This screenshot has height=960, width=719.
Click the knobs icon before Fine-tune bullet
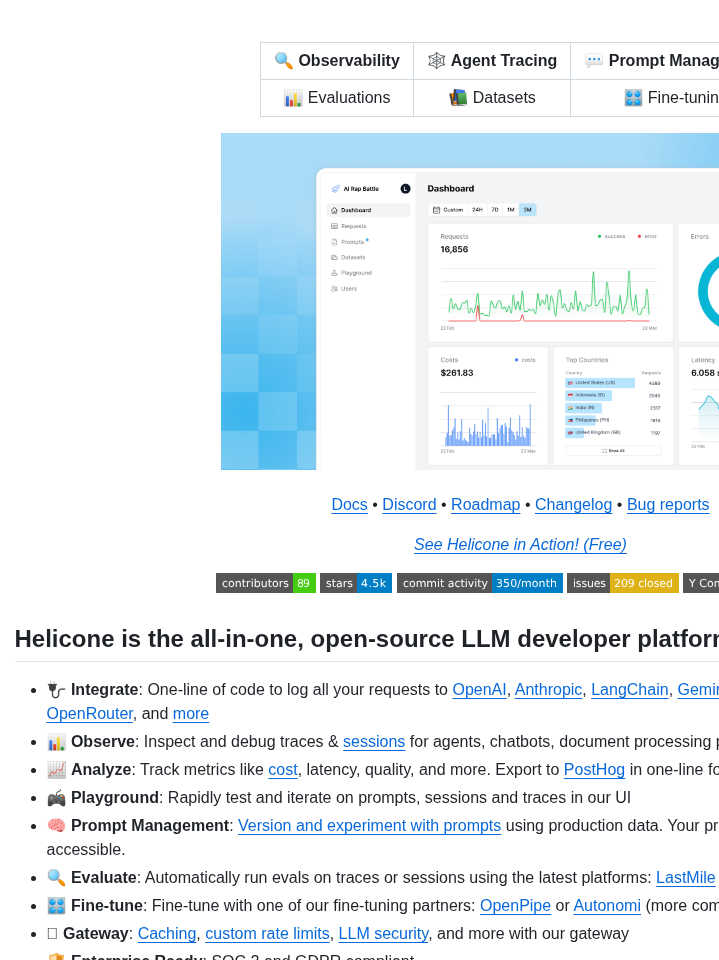(56, 906)
